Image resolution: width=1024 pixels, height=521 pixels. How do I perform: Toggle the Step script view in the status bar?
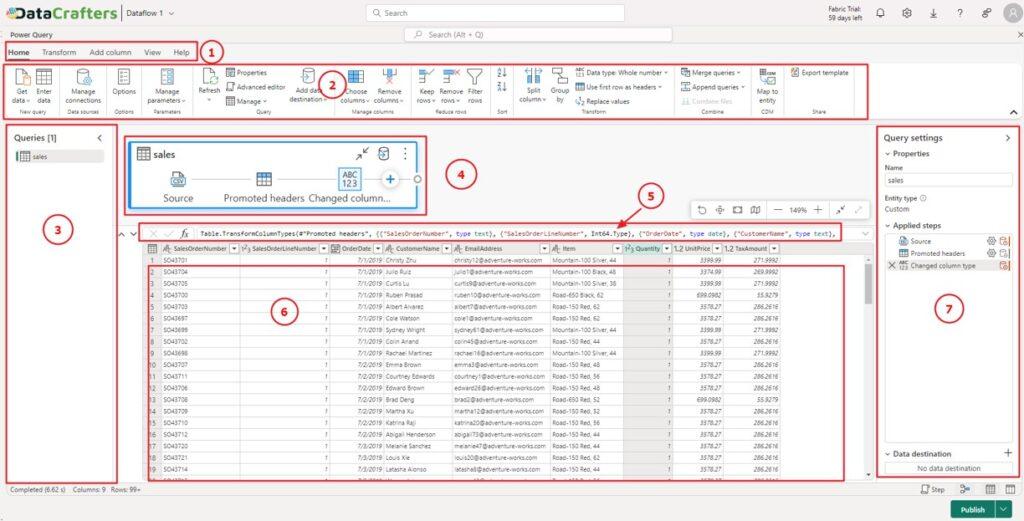tap(933, 489)
